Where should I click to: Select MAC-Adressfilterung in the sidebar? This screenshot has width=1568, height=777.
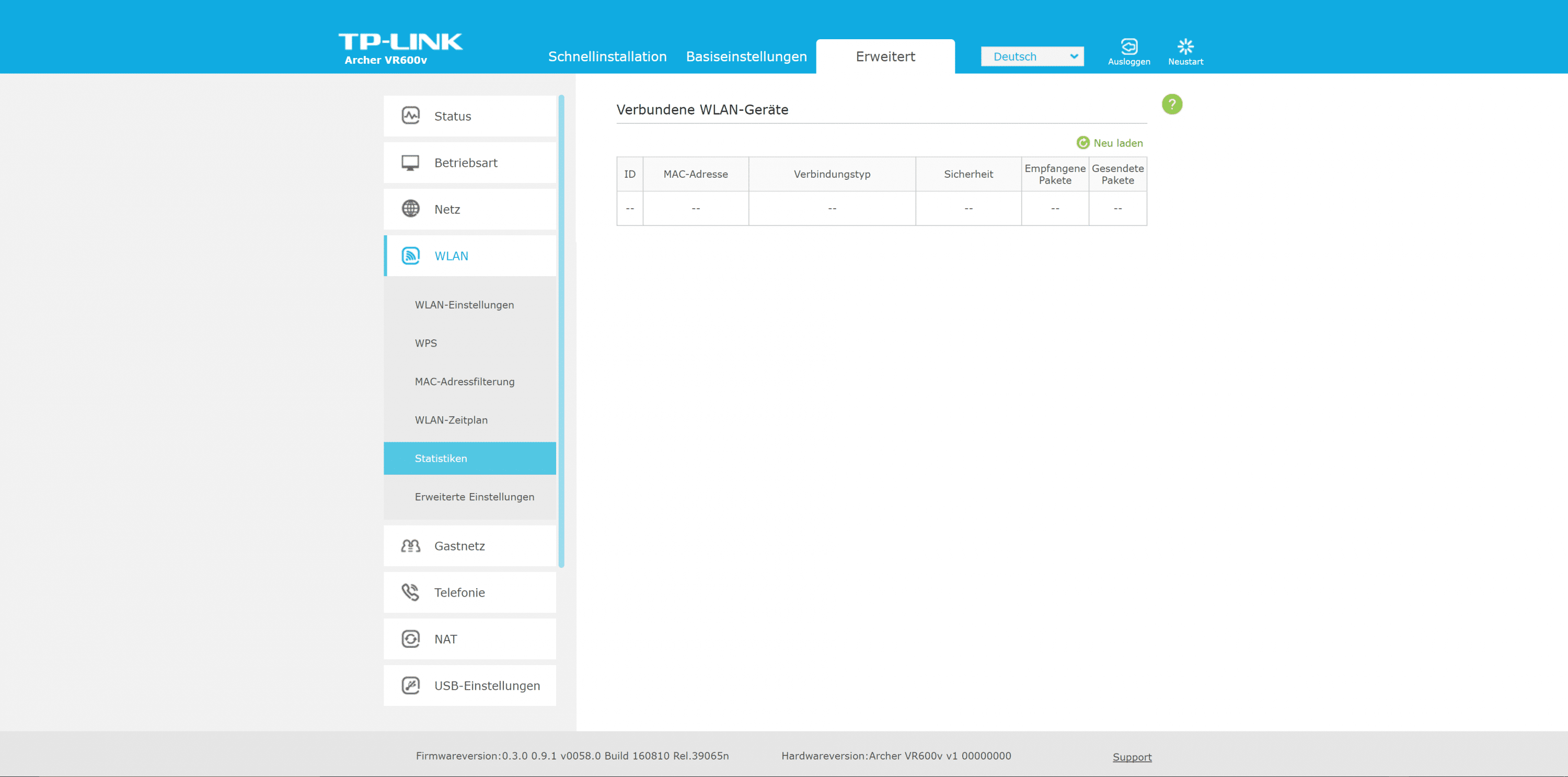465,381
